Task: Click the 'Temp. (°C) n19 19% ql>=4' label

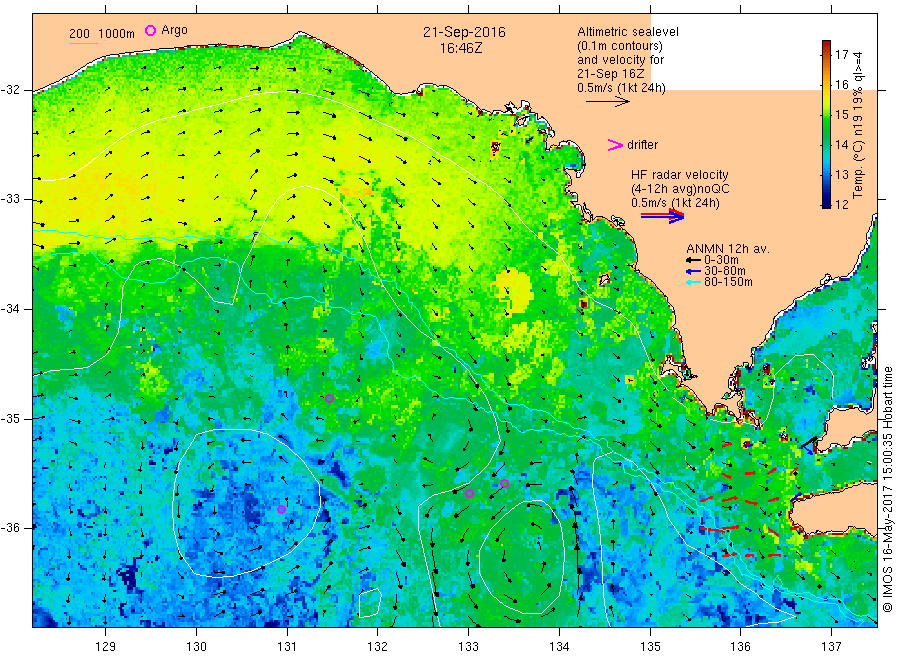Action: pos(858,125)
